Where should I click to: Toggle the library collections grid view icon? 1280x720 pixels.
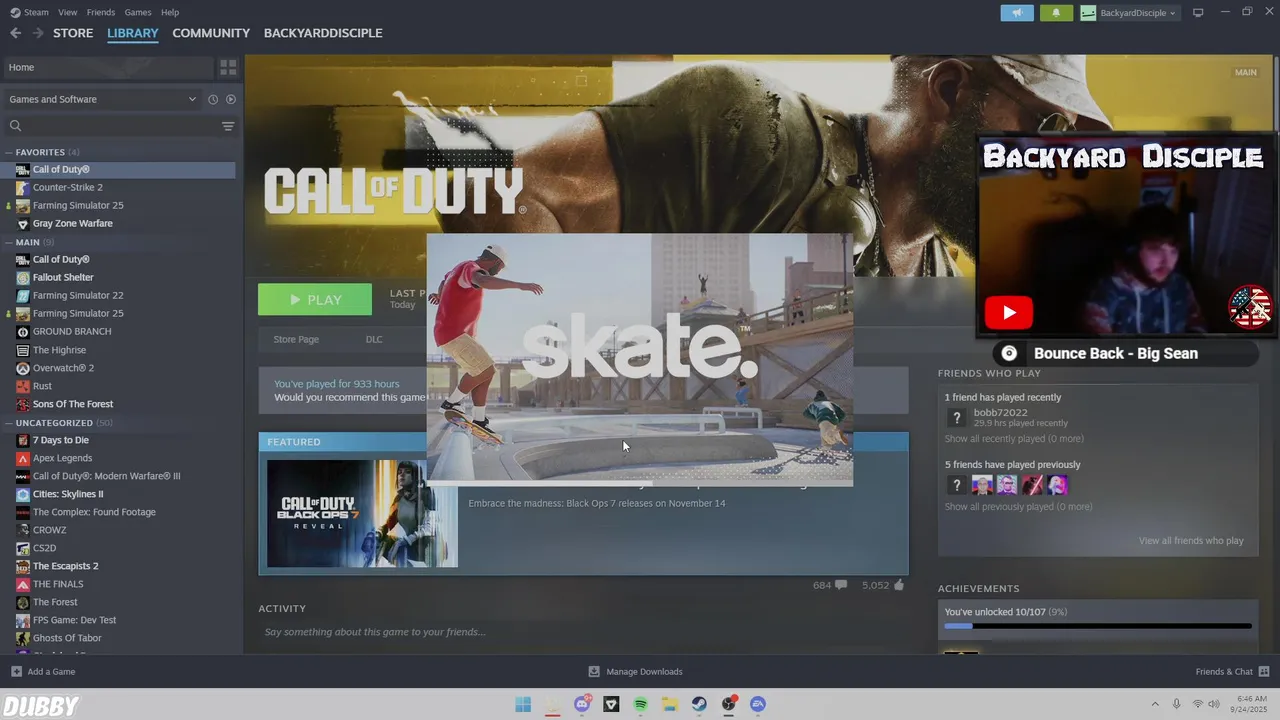tap(228, 67)
